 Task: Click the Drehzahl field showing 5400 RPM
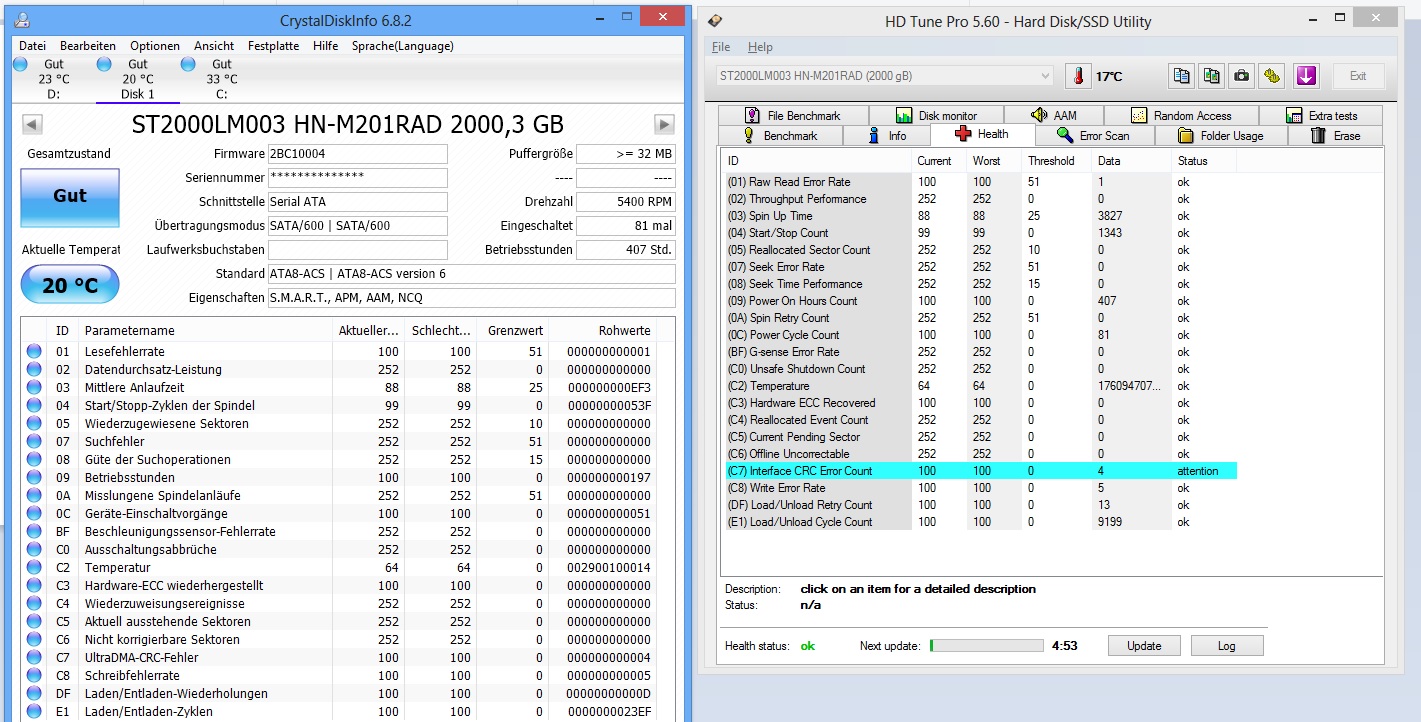click(626, 202)
